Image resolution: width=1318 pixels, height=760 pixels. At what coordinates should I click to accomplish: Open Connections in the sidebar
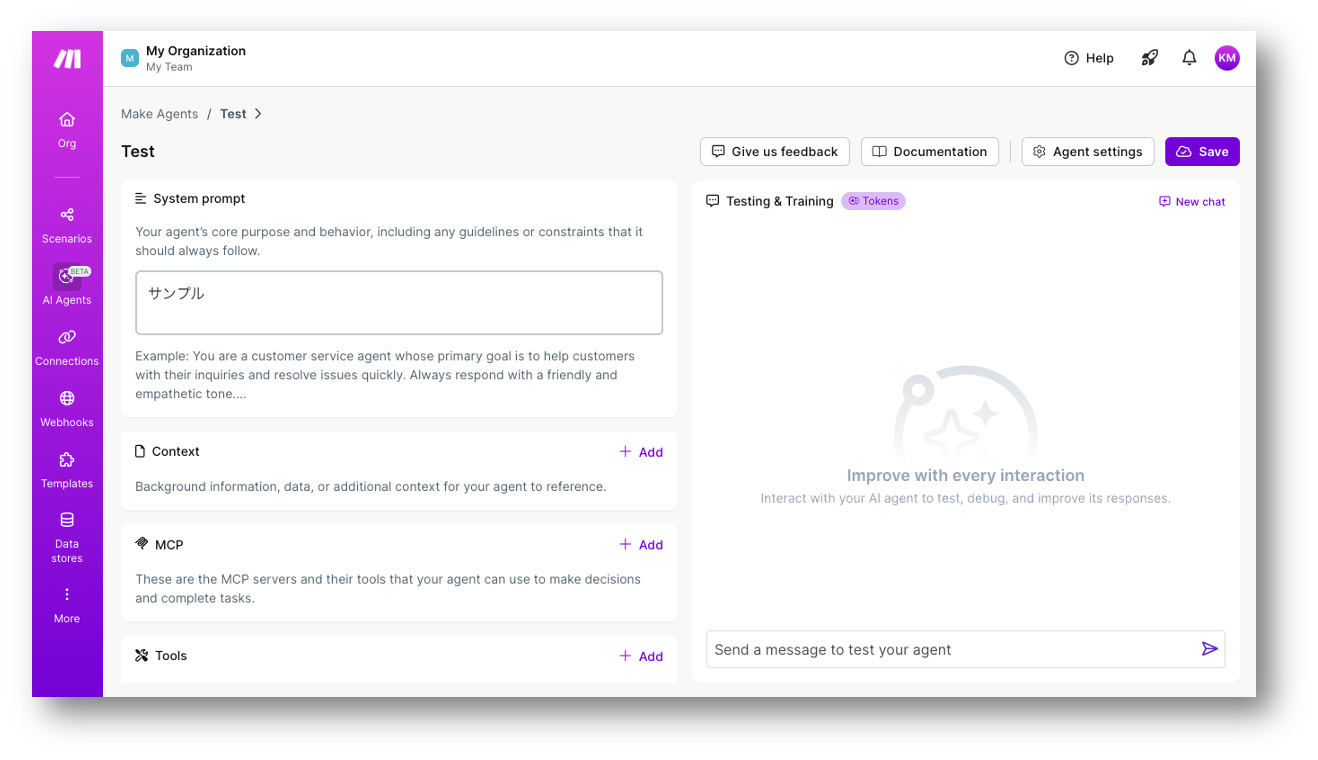pos(67,338)
